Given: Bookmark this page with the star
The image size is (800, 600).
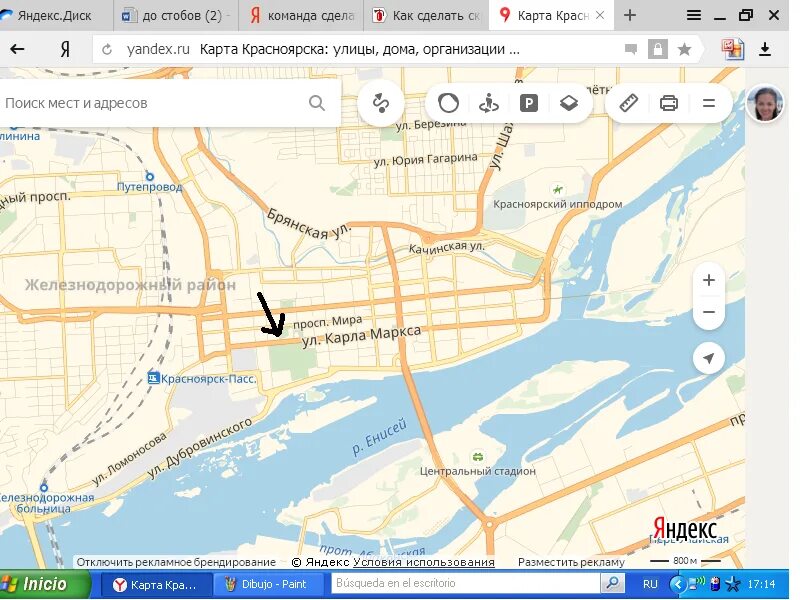Looking at the screenshot, I should click(684, 49).
